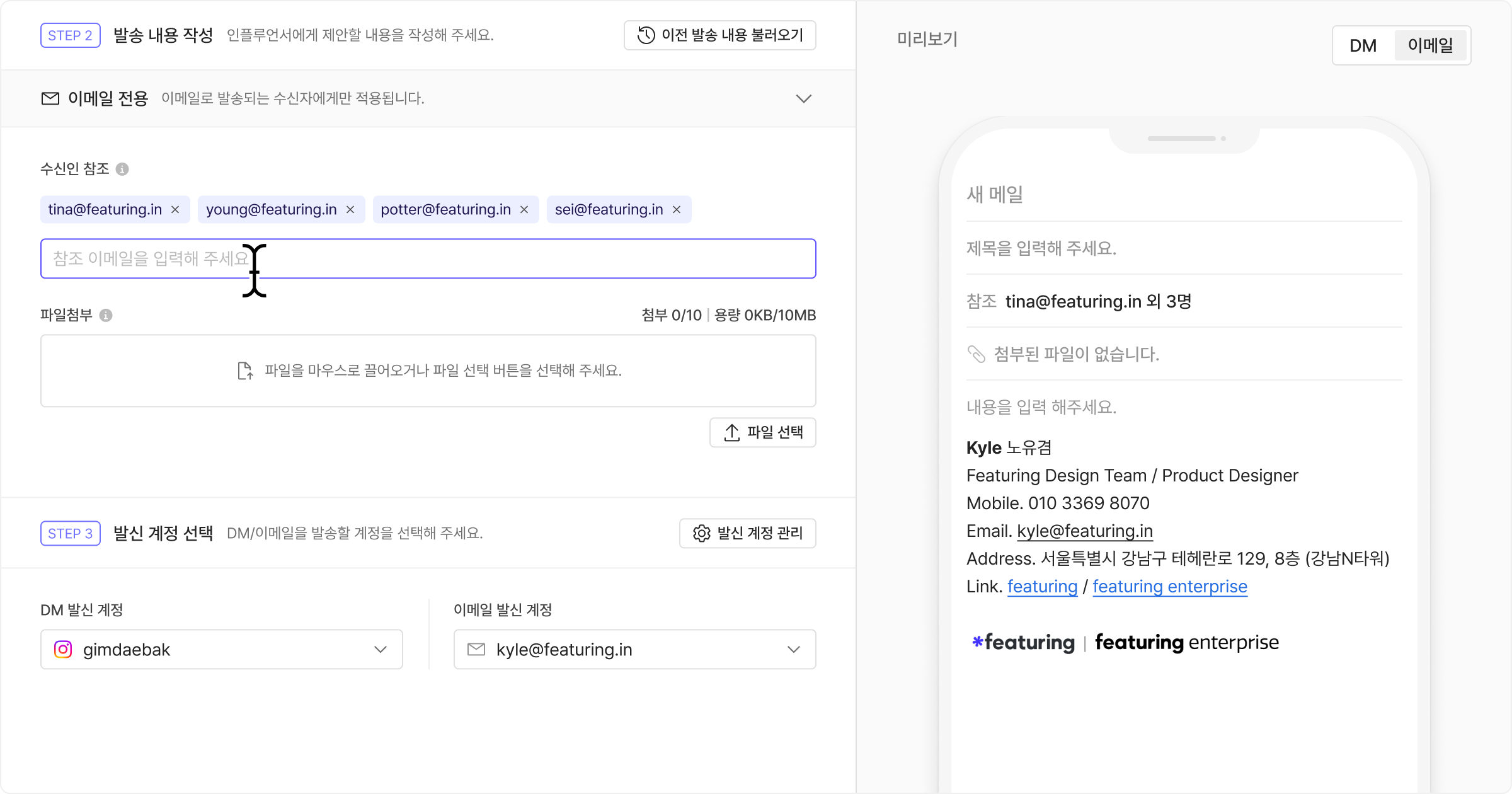Click 발신 계정 선택 heading
This screenshot has height=794, width=1512.
pos(163,533)
